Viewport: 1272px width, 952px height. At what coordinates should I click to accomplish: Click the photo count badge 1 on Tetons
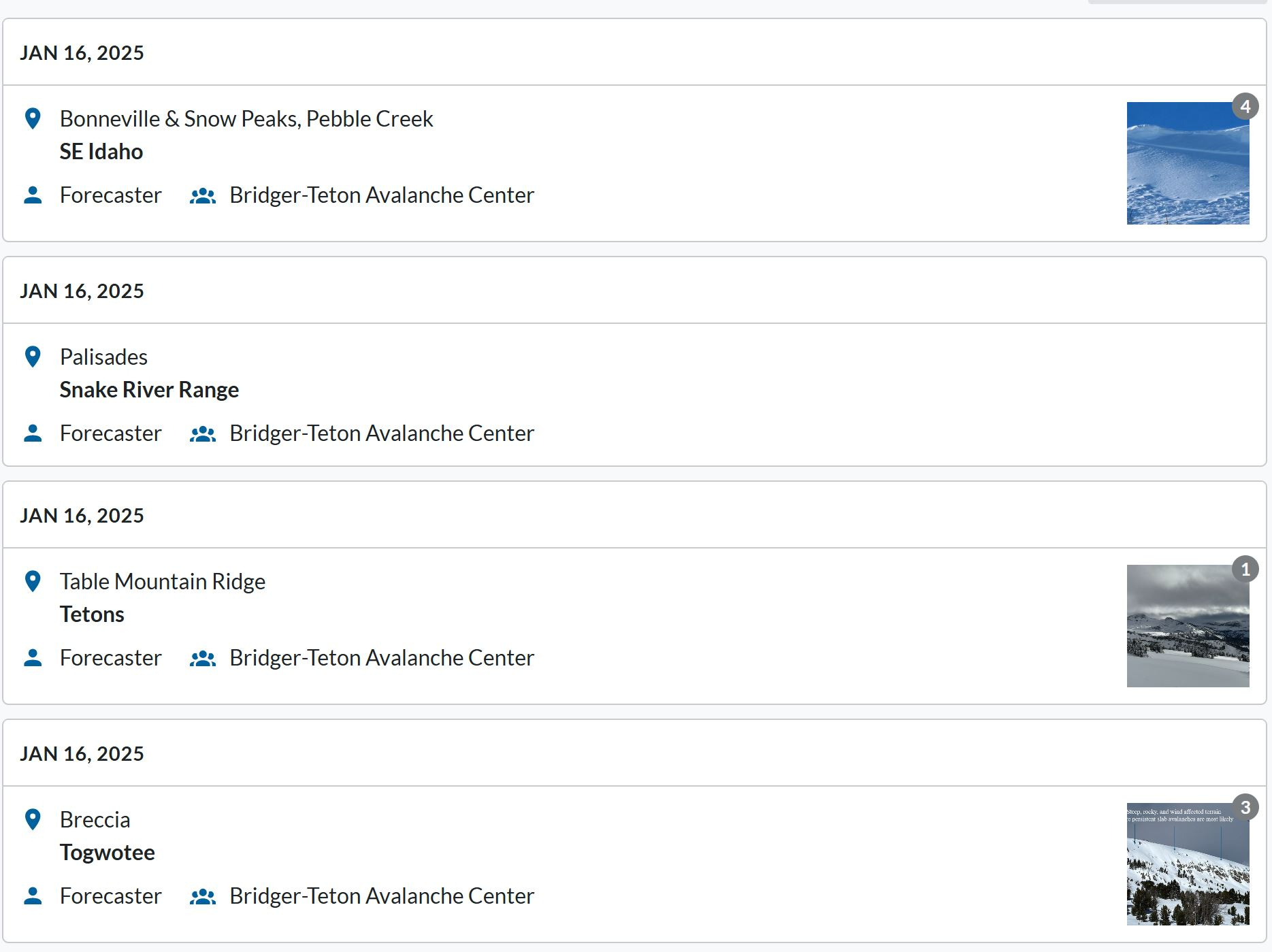tap(1245, 569)
